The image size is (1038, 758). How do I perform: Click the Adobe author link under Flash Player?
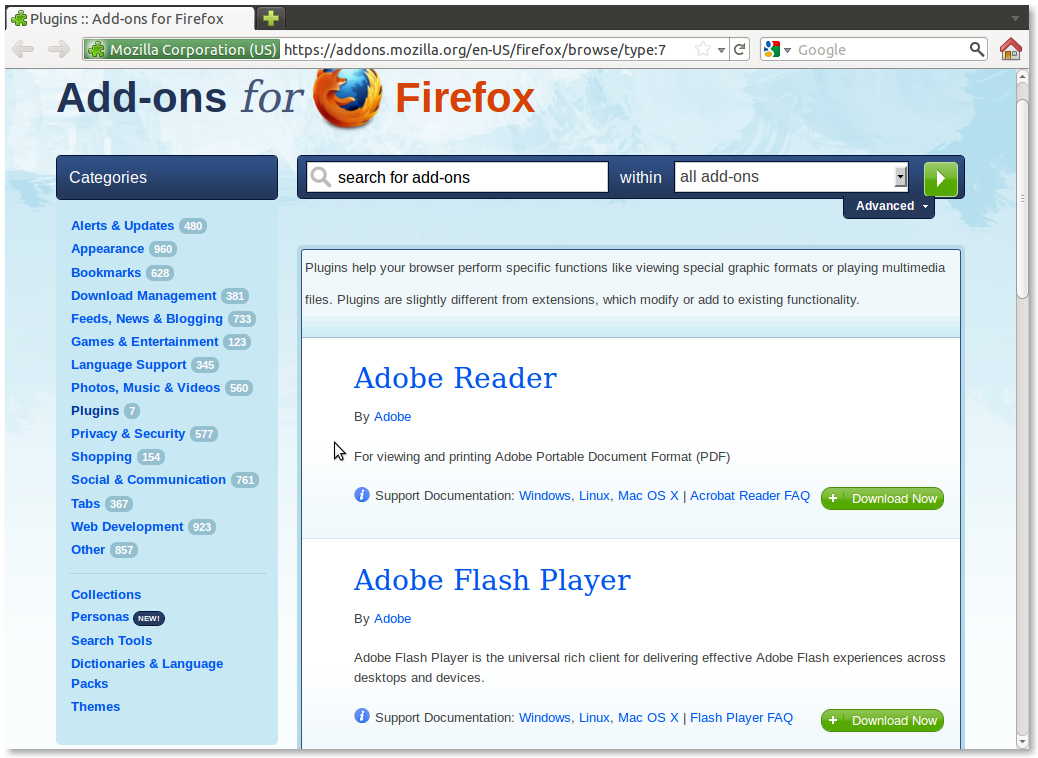click(x=393, y=619)
